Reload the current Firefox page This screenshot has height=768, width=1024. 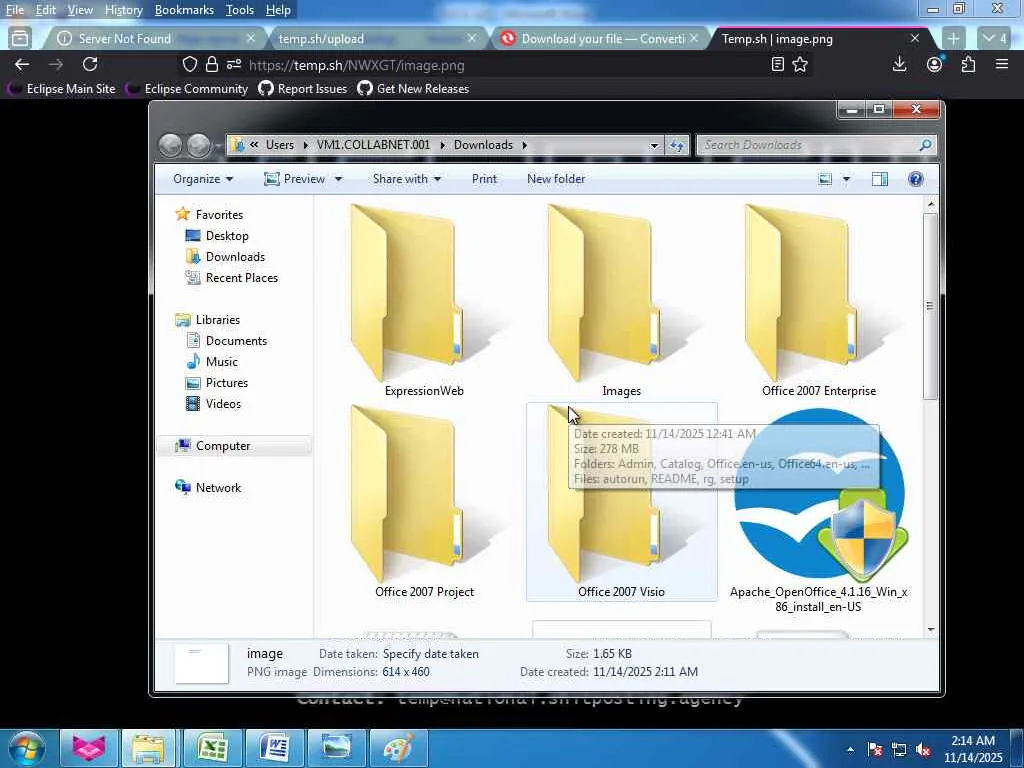90,64
